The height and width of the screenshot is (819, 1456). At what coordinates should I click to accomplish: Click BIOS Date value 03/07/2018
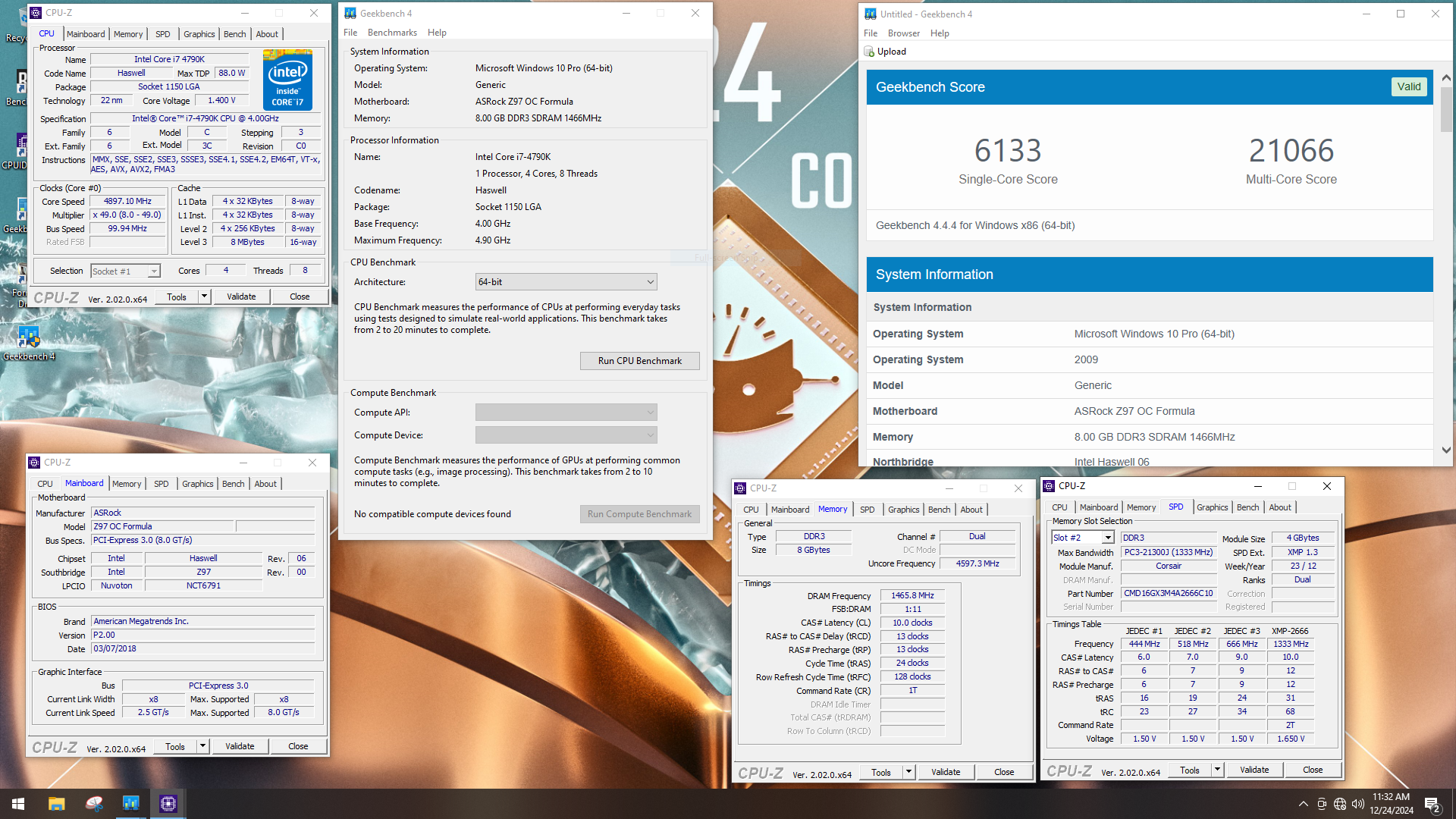(202, 649)
